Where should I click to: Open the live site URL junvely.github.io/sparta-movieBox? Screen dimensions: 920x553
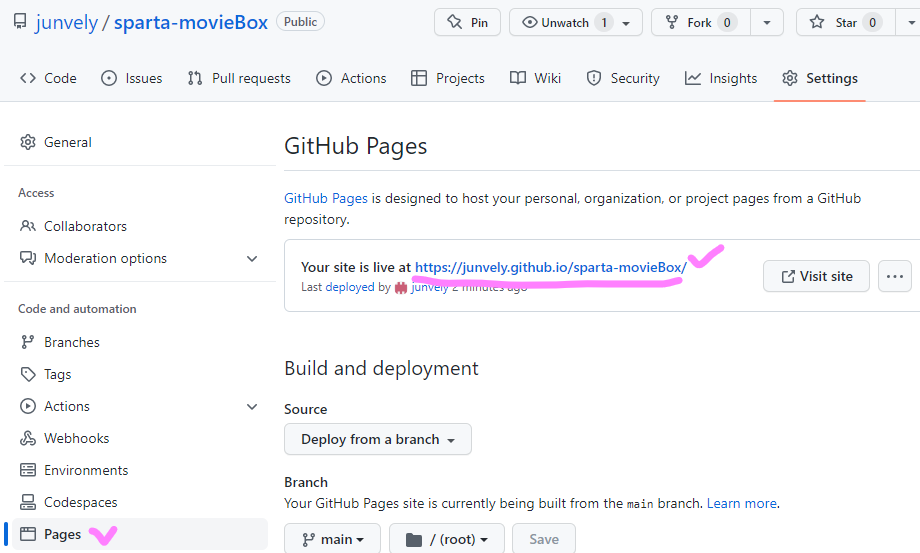550,267
